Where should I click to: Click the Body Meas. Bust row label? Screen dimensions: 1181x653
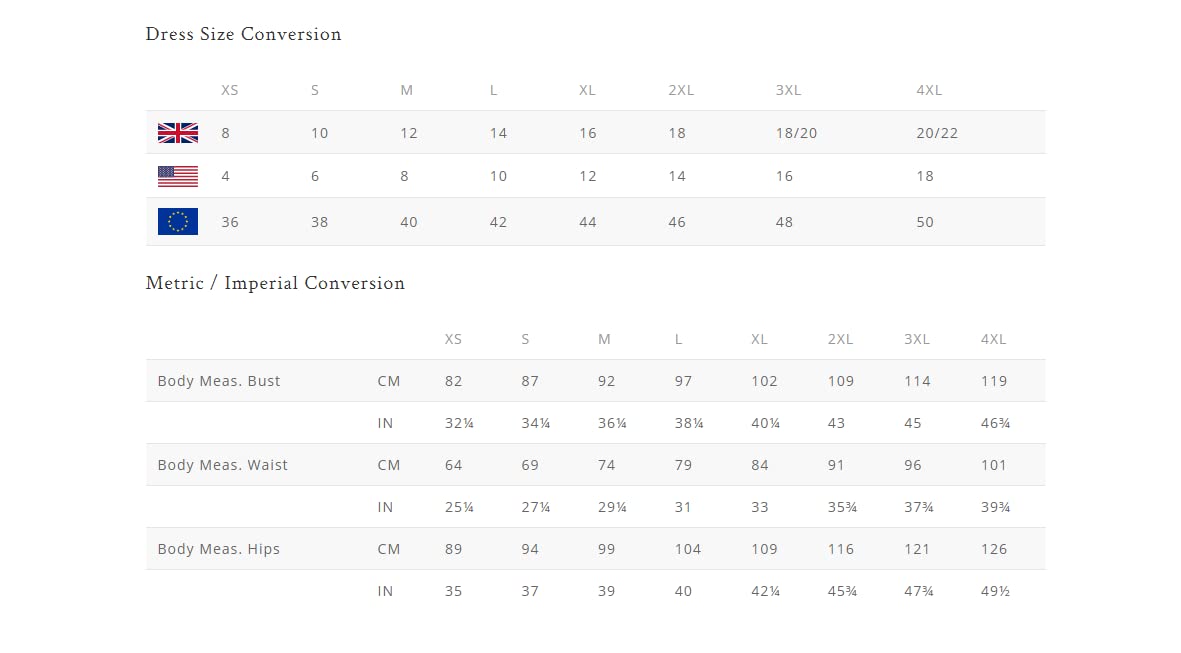pos(219,381)
